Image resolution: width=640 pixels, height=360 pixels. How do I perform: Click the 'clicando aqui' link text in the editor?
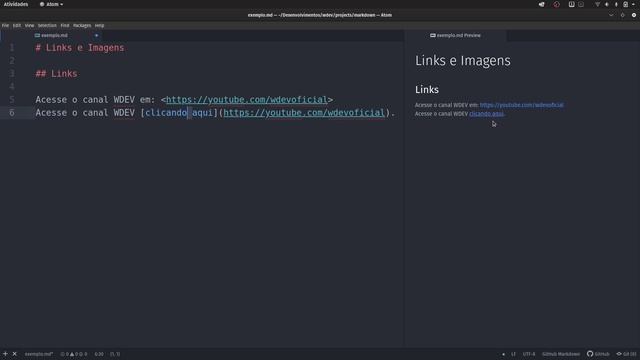coord(179,113)
